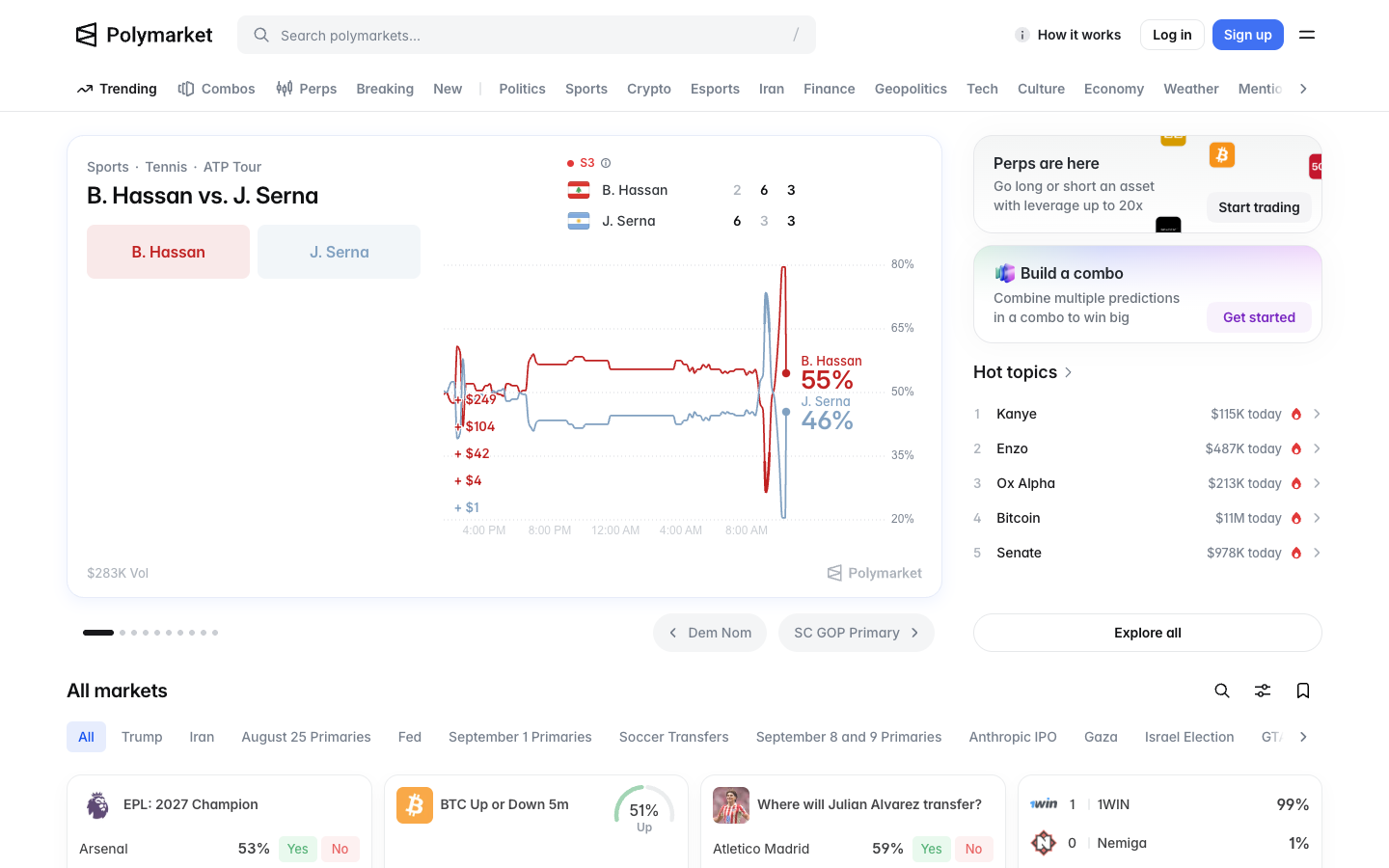
Task: Click Get started for combos
Action: coord(1259,317)
